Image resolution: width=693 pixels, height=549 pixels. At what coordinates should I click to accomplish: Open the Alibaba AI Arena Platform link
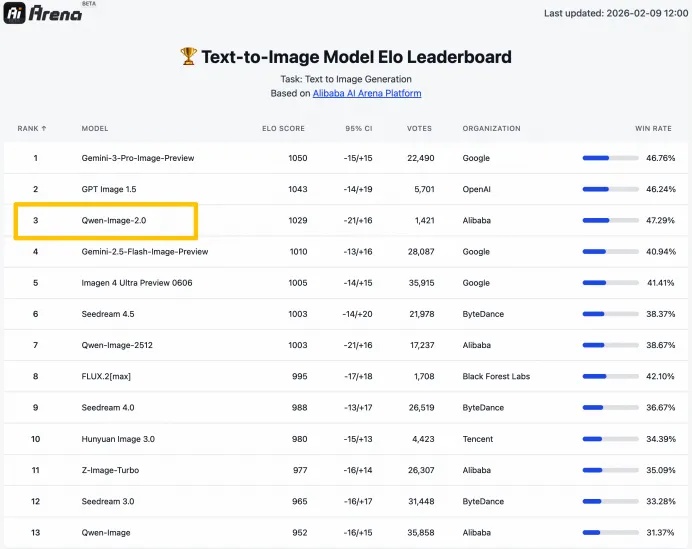pyautogui.click(x=367, y=93)
